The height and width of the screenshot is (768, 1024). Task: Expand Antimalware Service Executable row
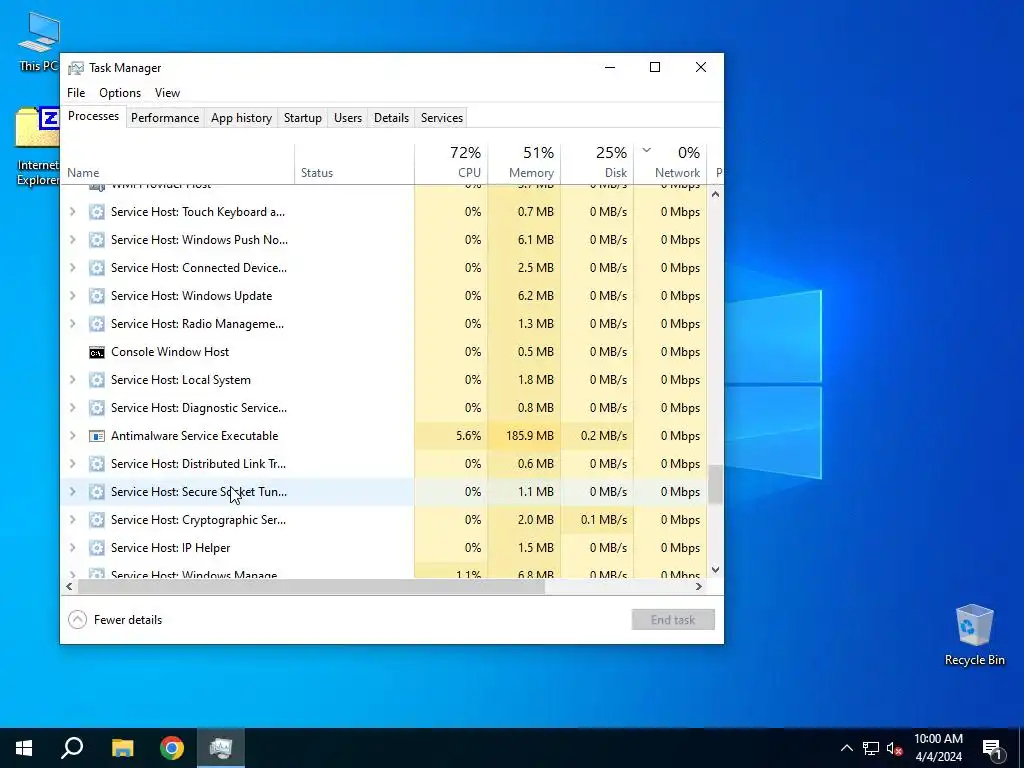72,436
